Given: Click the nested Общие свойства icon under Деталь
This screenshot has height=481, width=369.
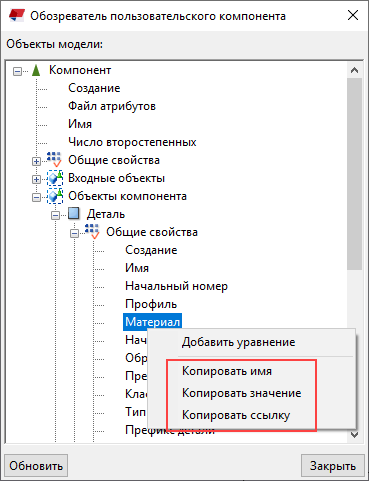Looking at the screenshot, I should (92, 231).
